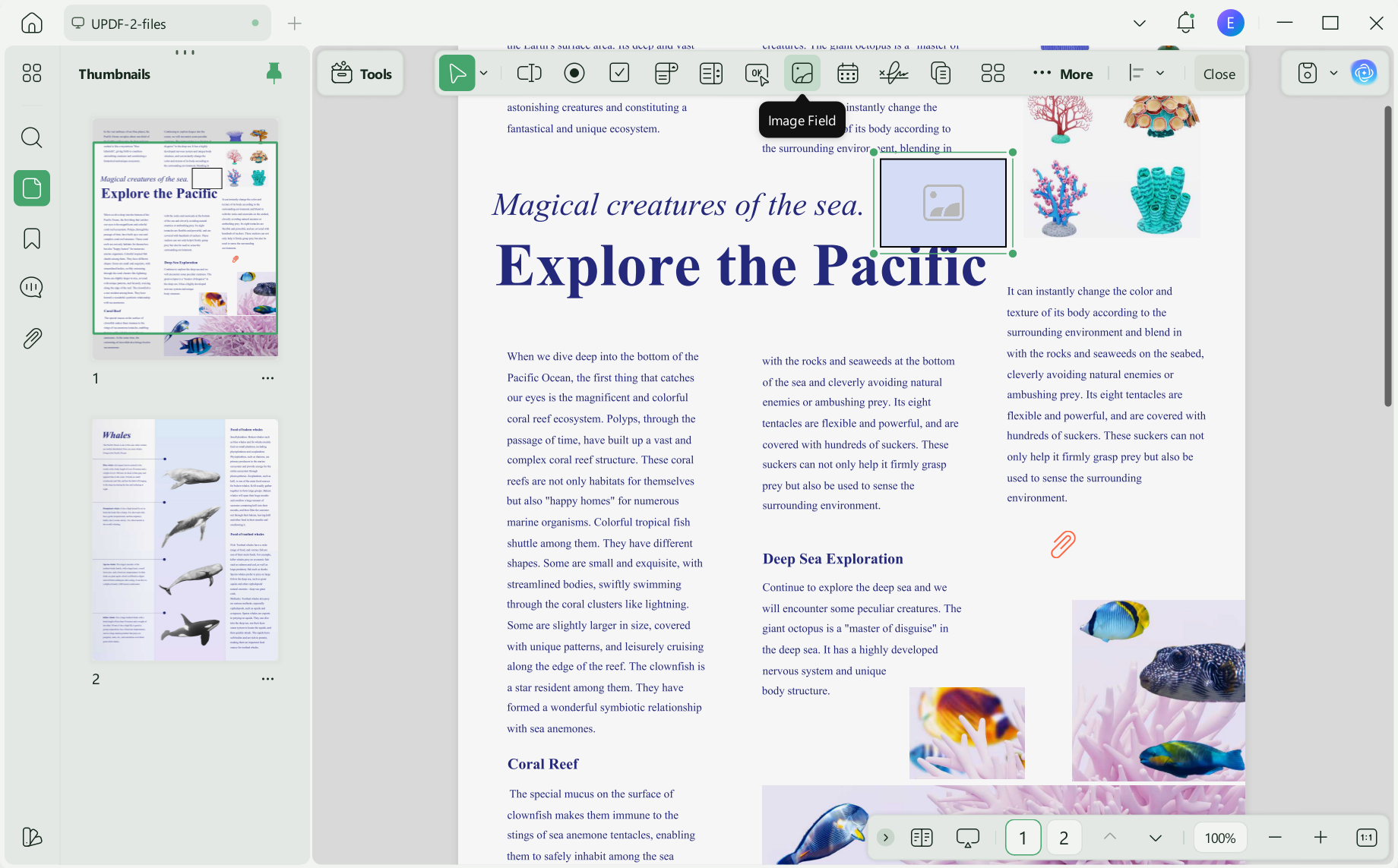Open the Tools button

tap(361, 74)
